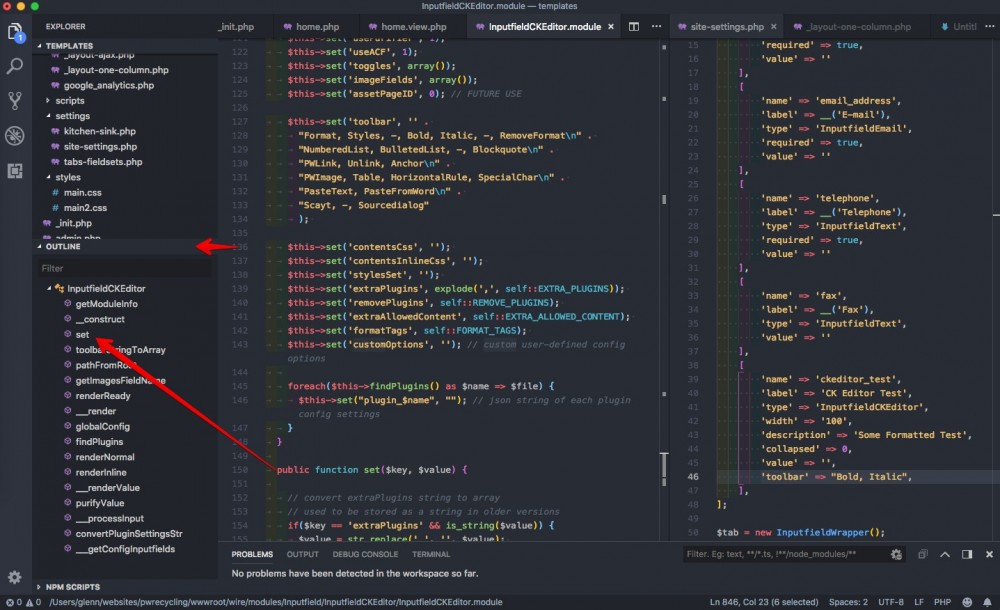
Task: Click the smiley feedback icon
Action: pyautogui.click(x=966, y=602)
